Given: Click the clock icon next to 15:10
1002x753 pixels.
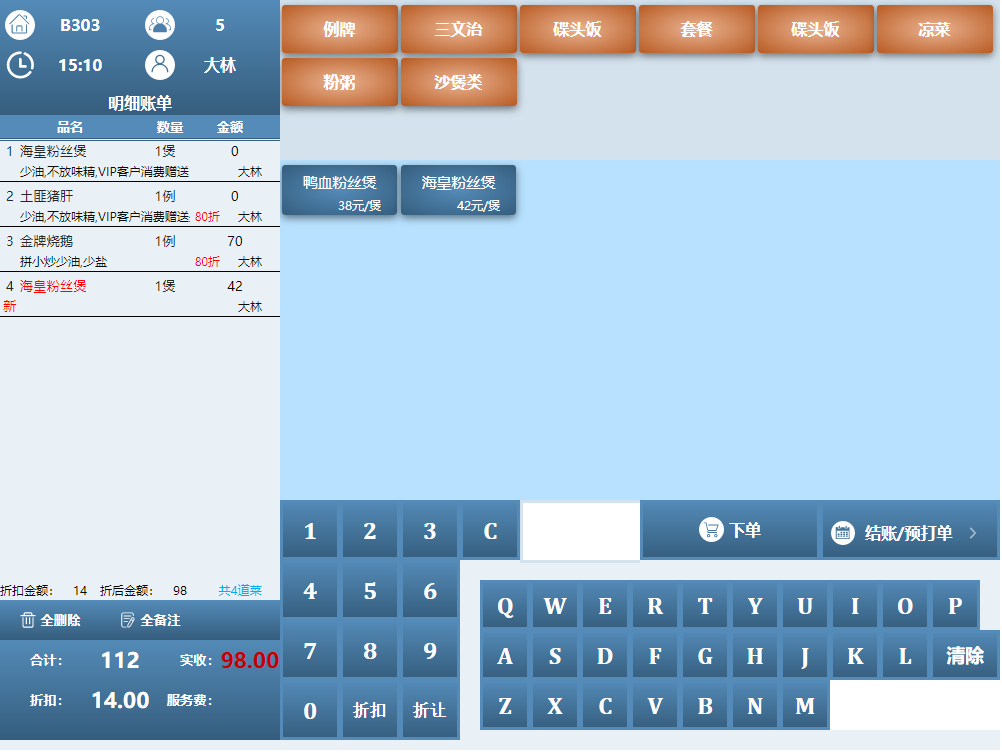Looking at the screenshot, I should [x=20, y=65].
